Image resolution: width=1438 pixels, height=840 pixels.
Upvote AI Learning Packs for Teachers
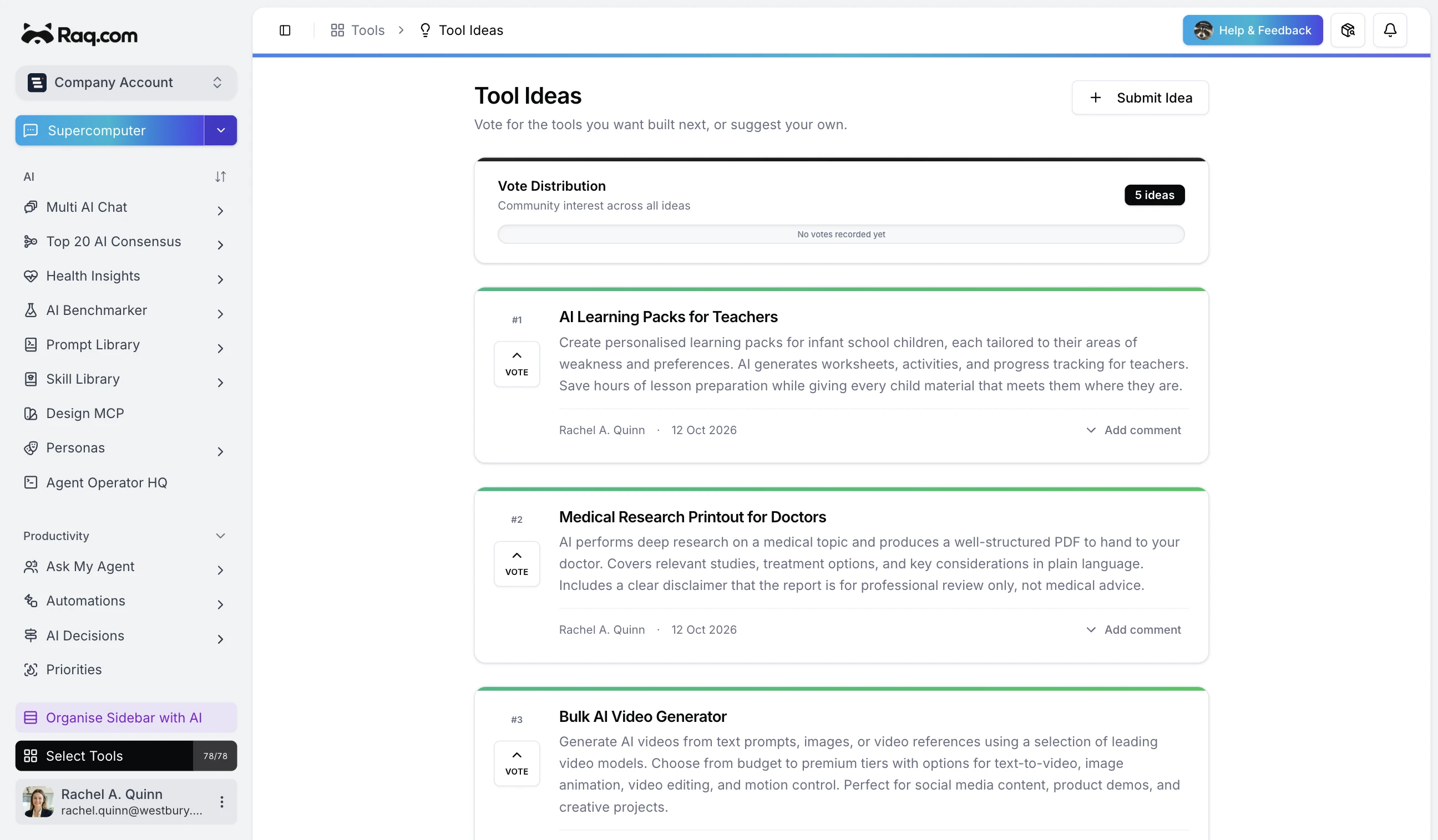pyautogui.click(x=517, y=364)
